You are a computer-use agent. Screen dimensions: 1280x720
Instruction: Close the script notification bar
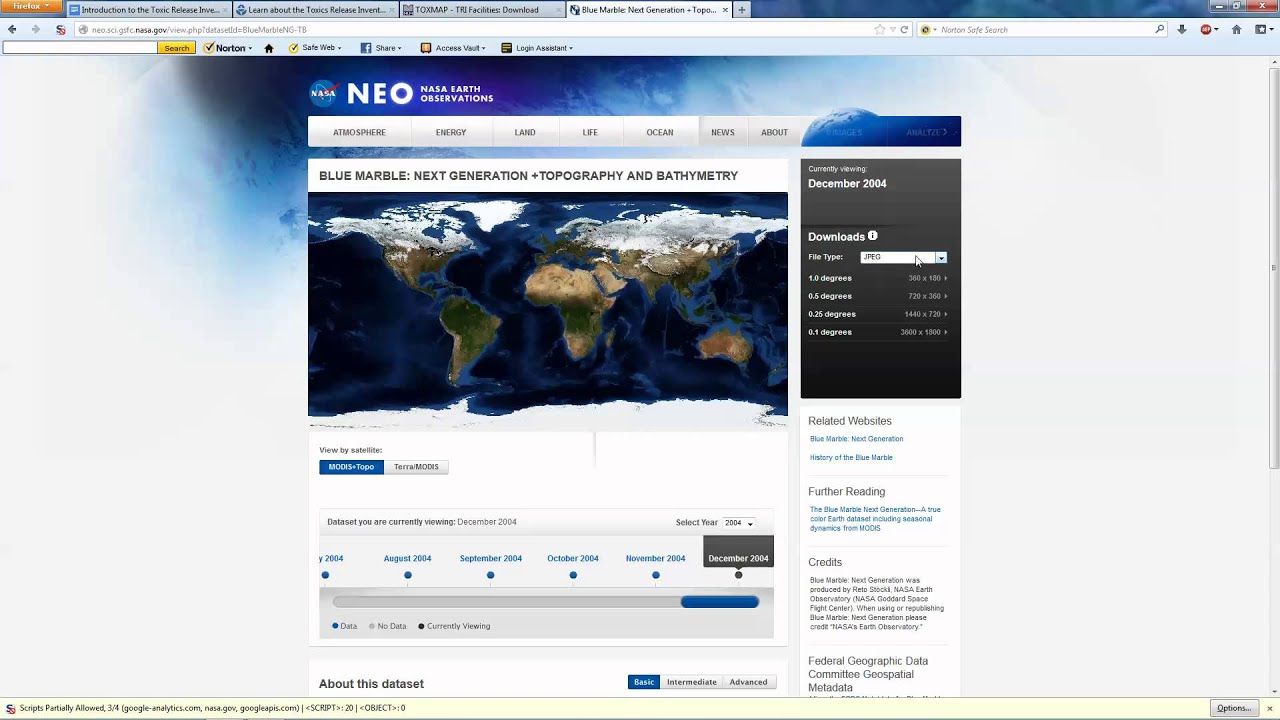point(1270,708)
